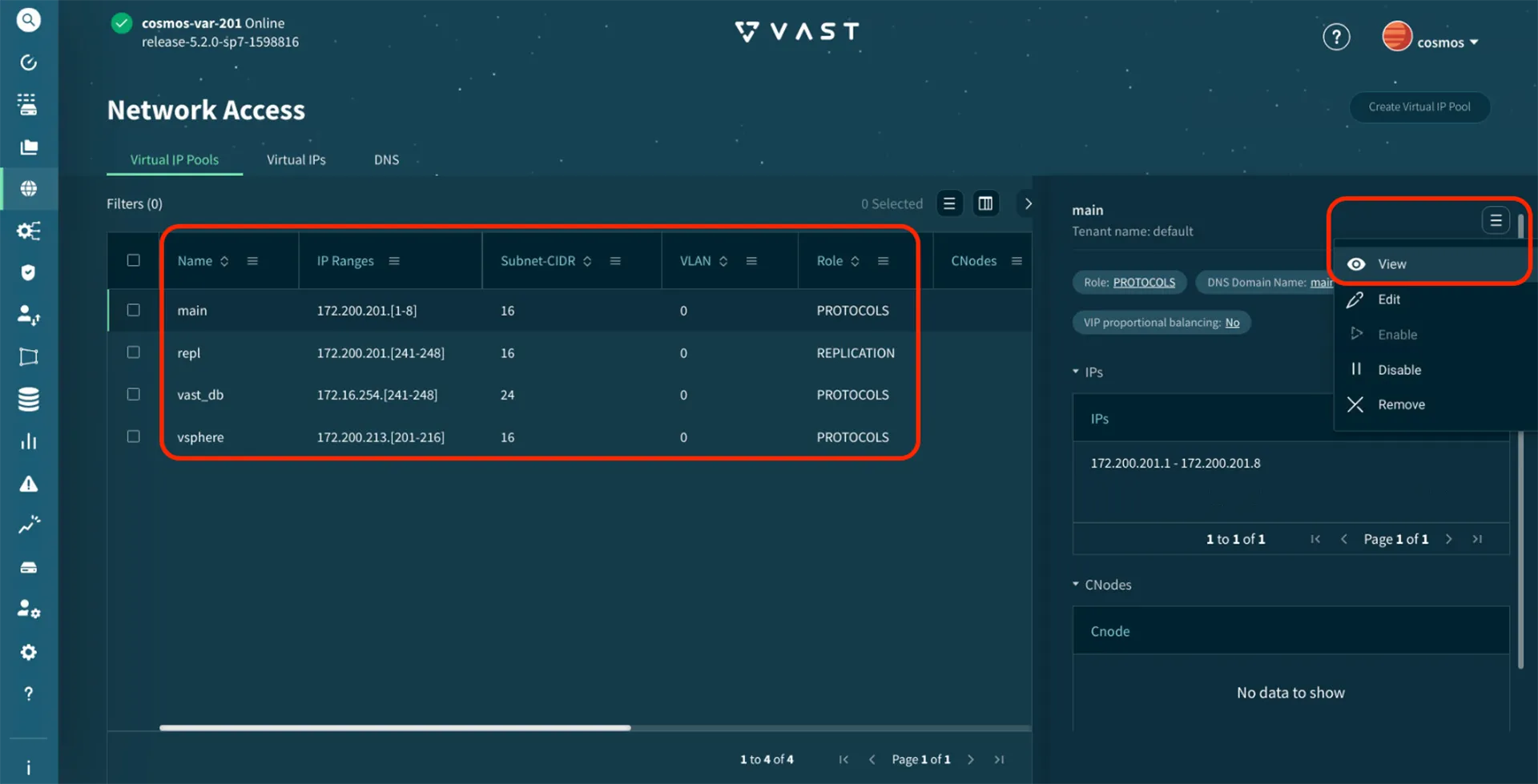Click the VAST logo
1538x784 pixels.
pos(797,31)
